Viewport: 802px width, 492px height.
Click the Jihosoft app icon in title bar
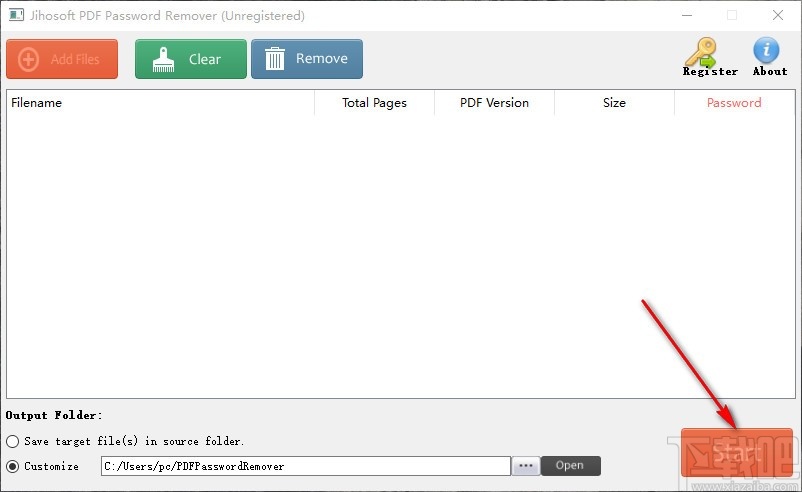click(16, 15)
